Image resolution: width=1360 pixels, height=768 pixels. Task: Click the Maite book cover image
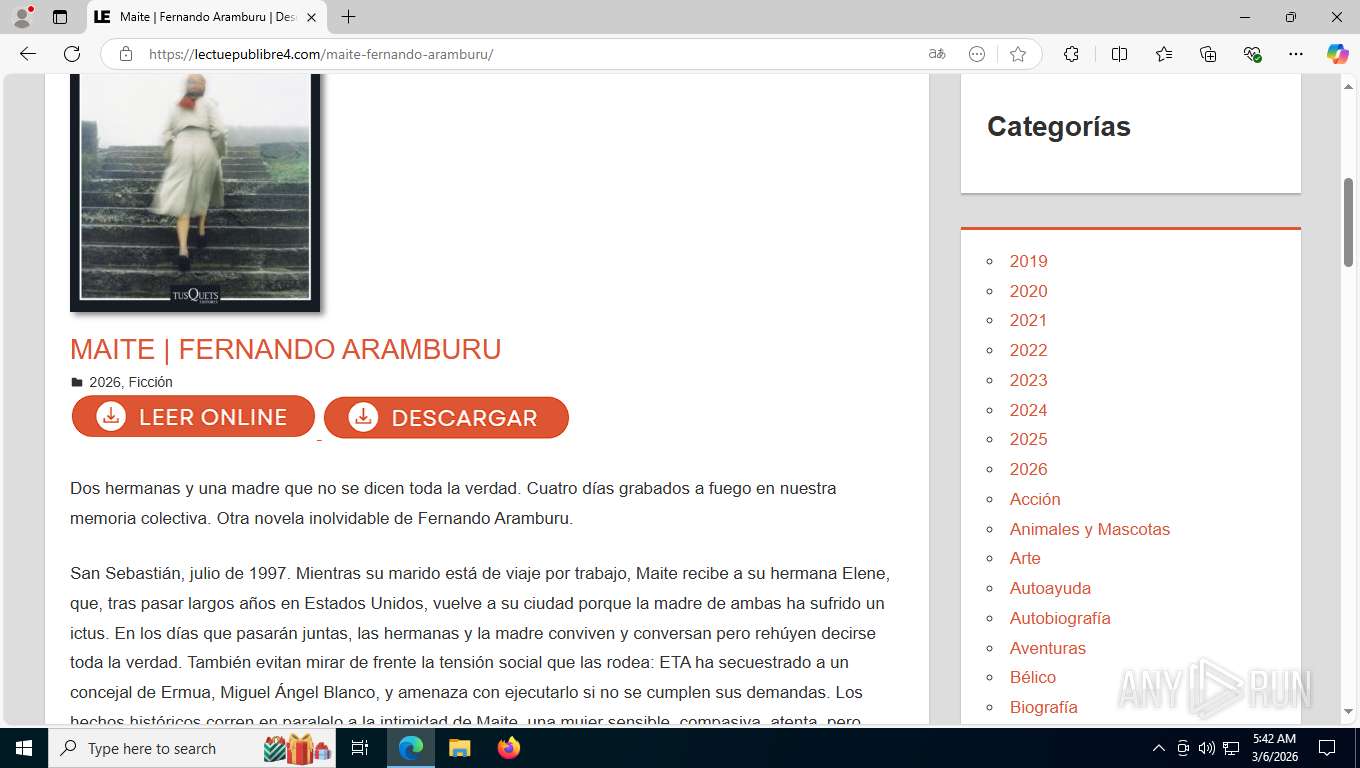click(195, 192)
